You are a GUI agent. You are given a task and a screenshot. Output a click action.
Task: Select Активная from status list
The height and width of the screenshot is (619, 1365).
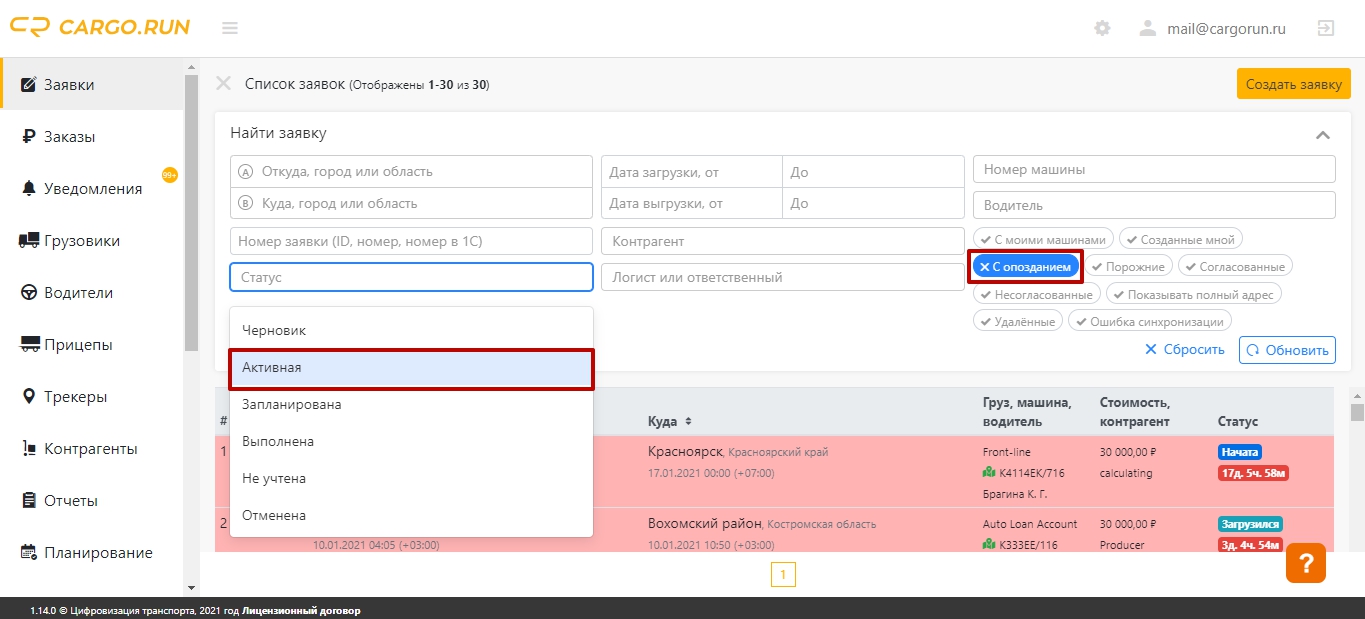411,368
